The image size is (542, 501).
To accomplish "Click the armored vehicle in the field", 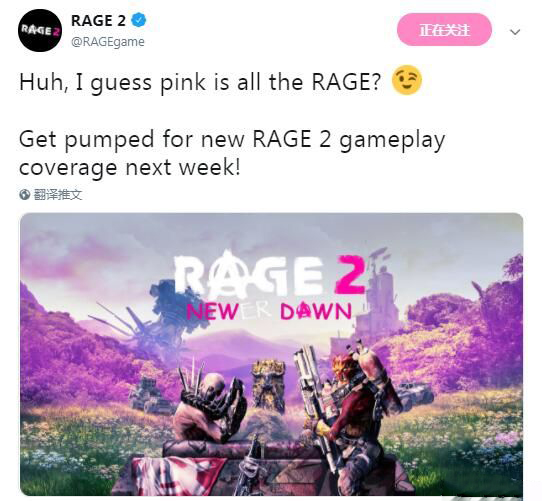I will click(149, 395).
